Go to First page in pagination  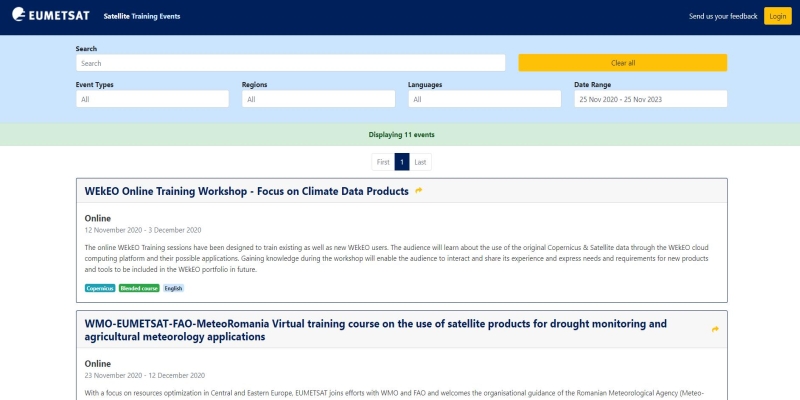(383, 162)
